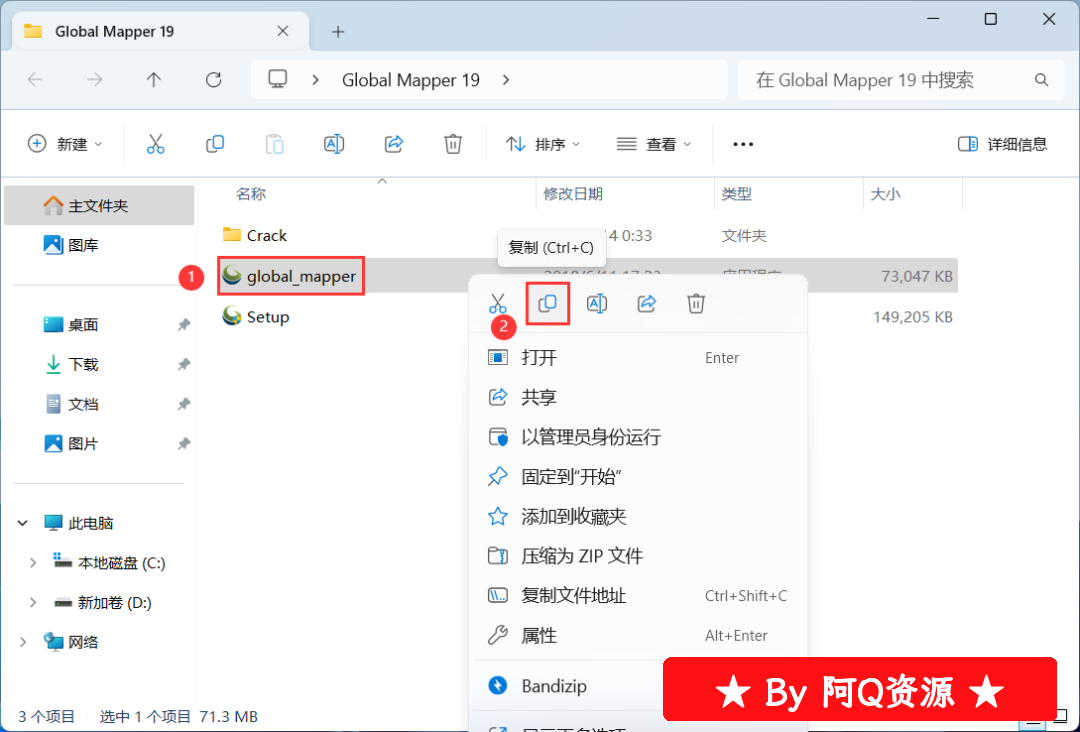This screenshot has width=1080, height=732.
Task: Navigate up one folder level
Action: click(154, 80)
